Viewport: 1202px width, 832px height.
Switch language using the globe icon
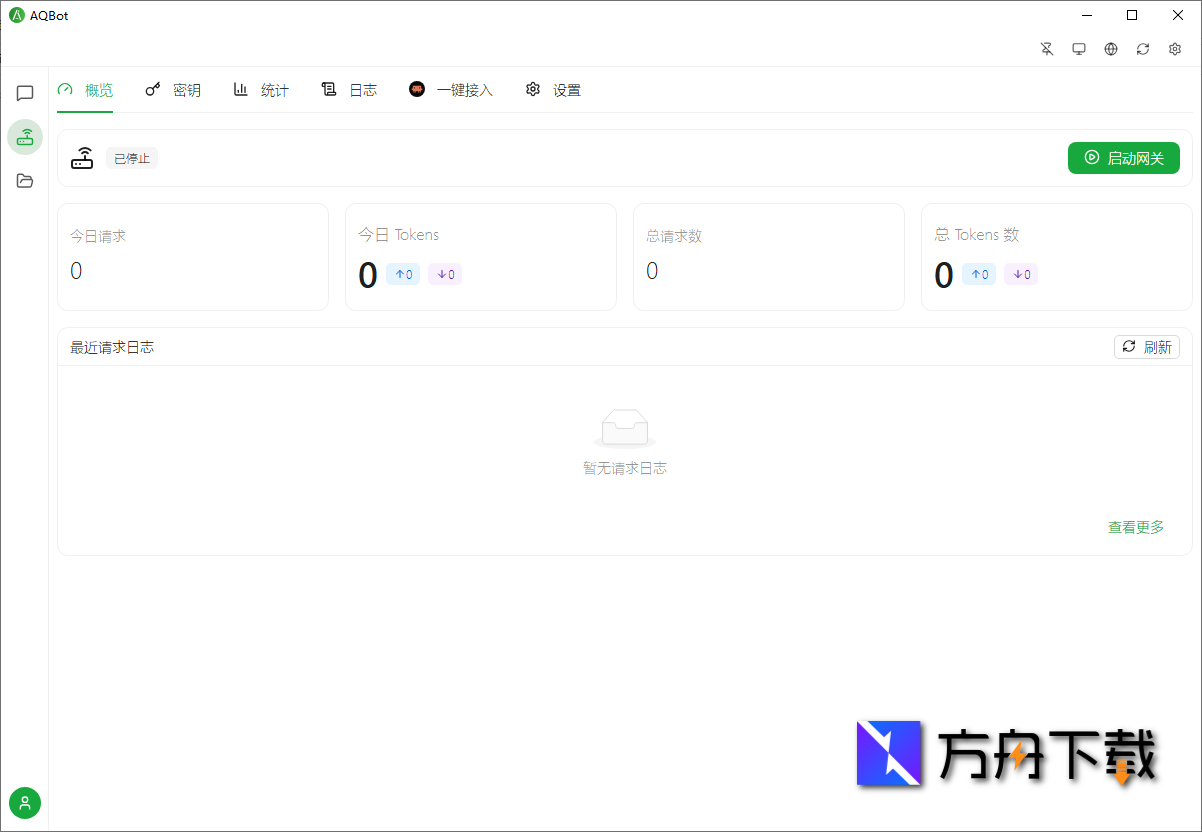click(1111, 48)
